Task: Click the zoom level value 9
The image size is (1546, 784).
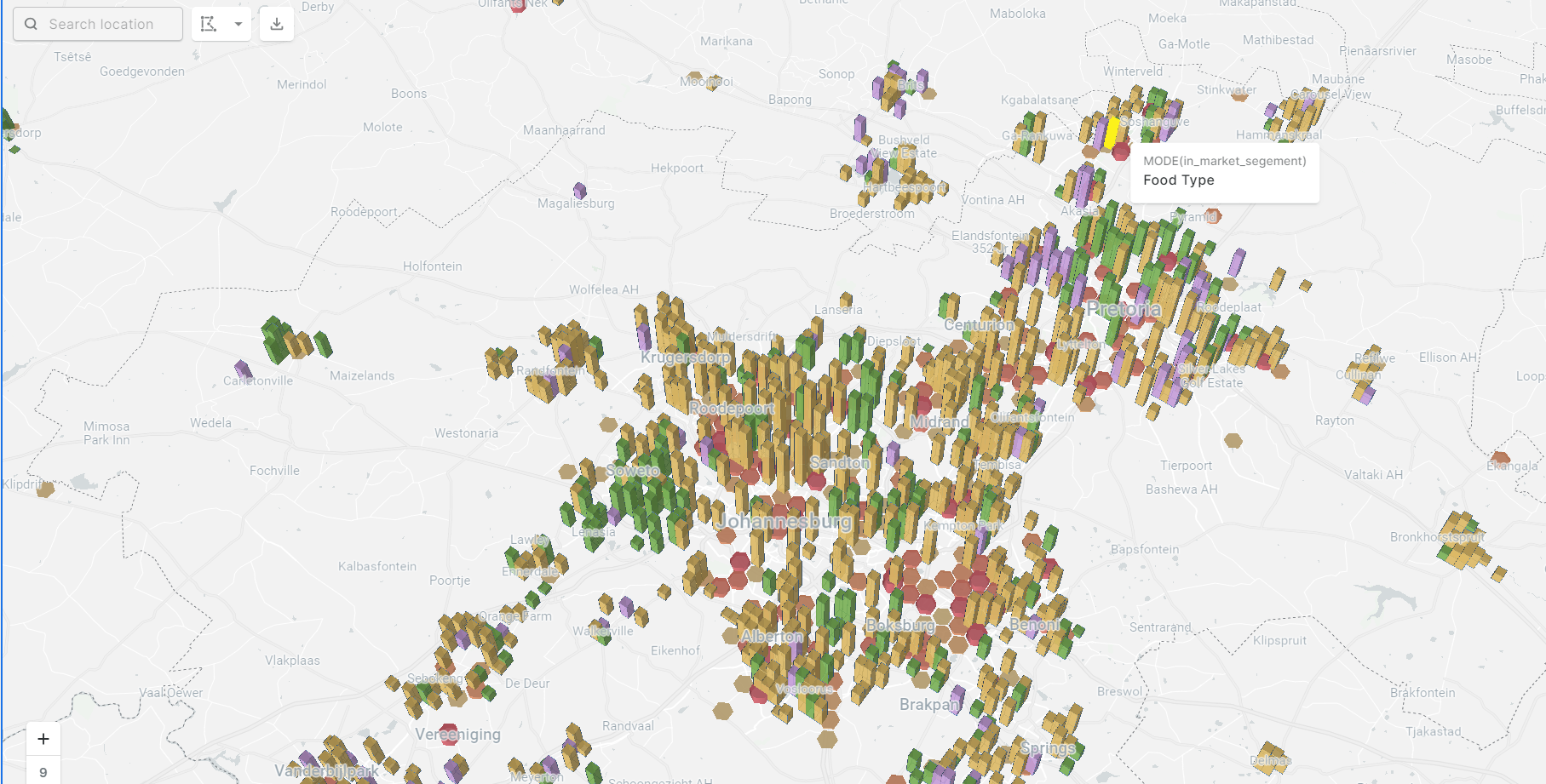Action: 43,772
